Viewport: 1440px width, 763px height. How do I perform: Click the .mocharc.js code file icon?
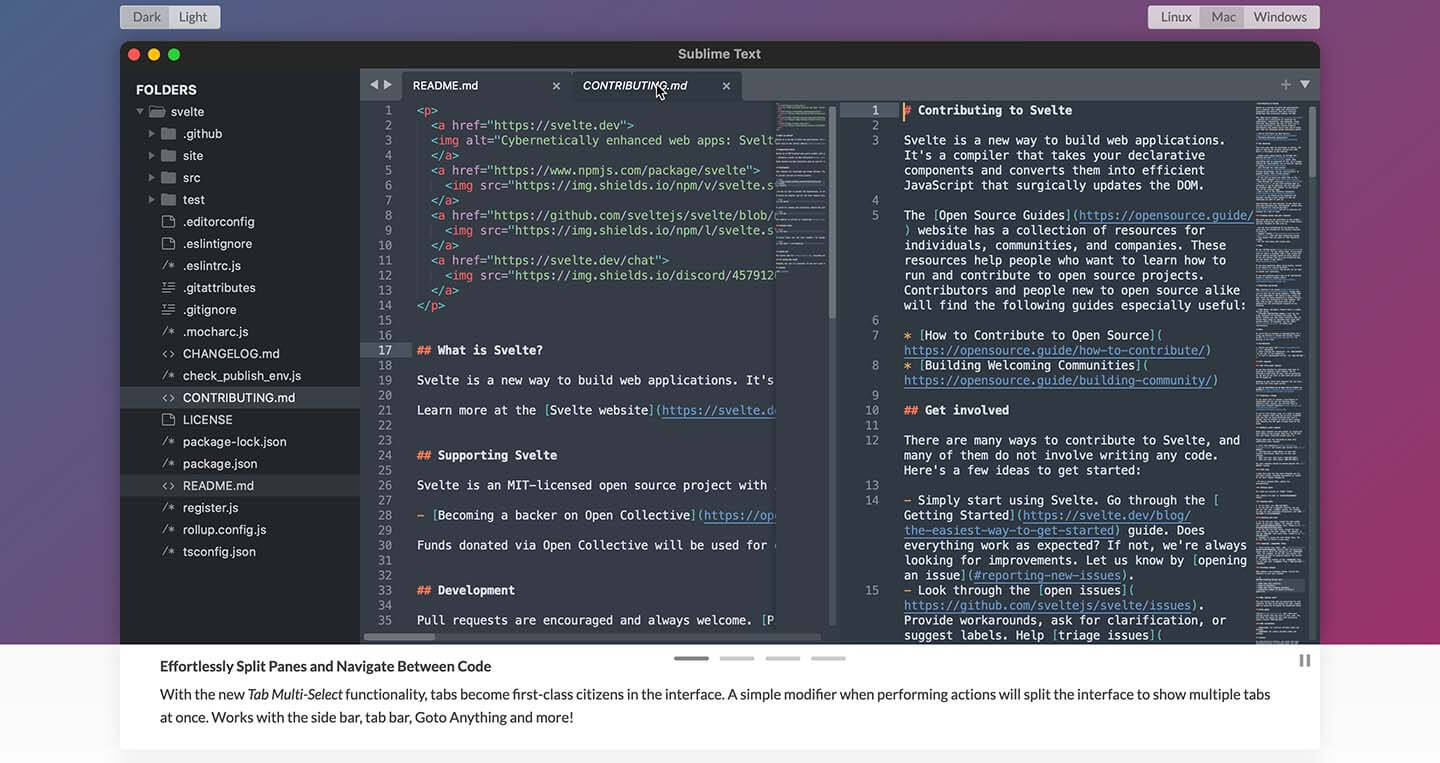tap(168, 332)
